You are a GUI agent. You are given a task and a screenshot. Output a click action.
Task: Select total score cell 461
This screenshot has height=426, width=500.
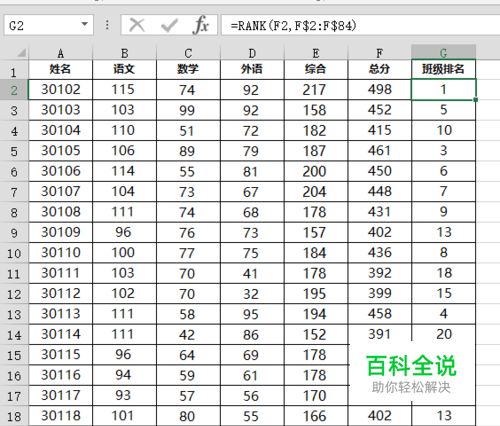click(x=379, y=151)
